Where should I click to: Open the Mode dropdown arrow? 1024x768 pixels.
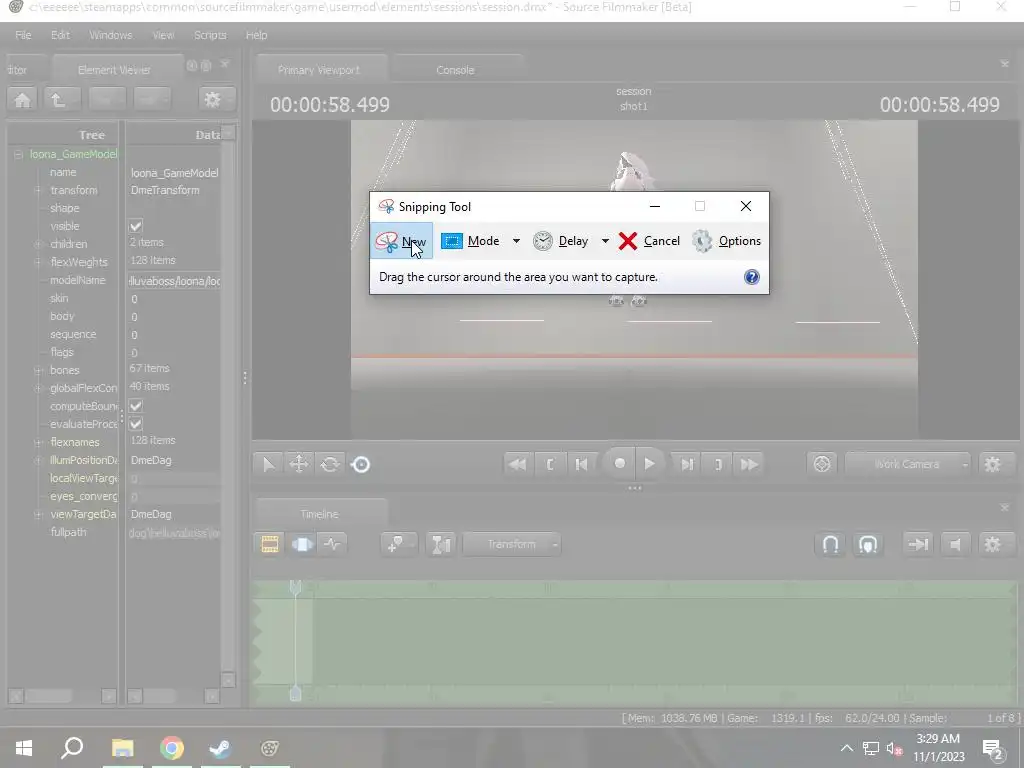516,241
